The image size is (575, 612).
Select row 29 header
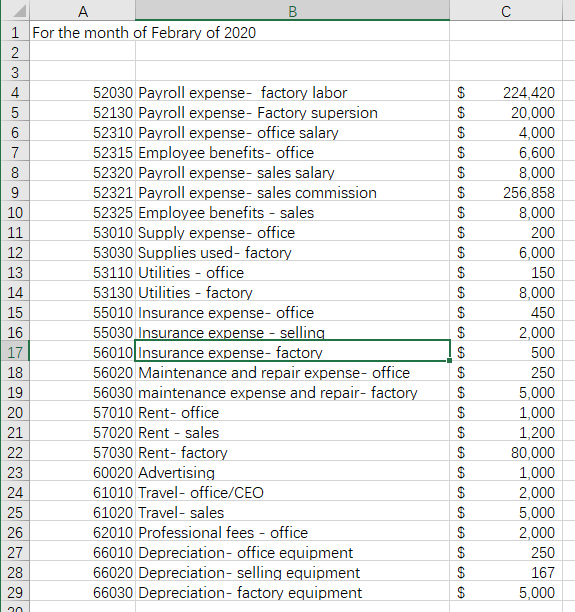(15, 592)
